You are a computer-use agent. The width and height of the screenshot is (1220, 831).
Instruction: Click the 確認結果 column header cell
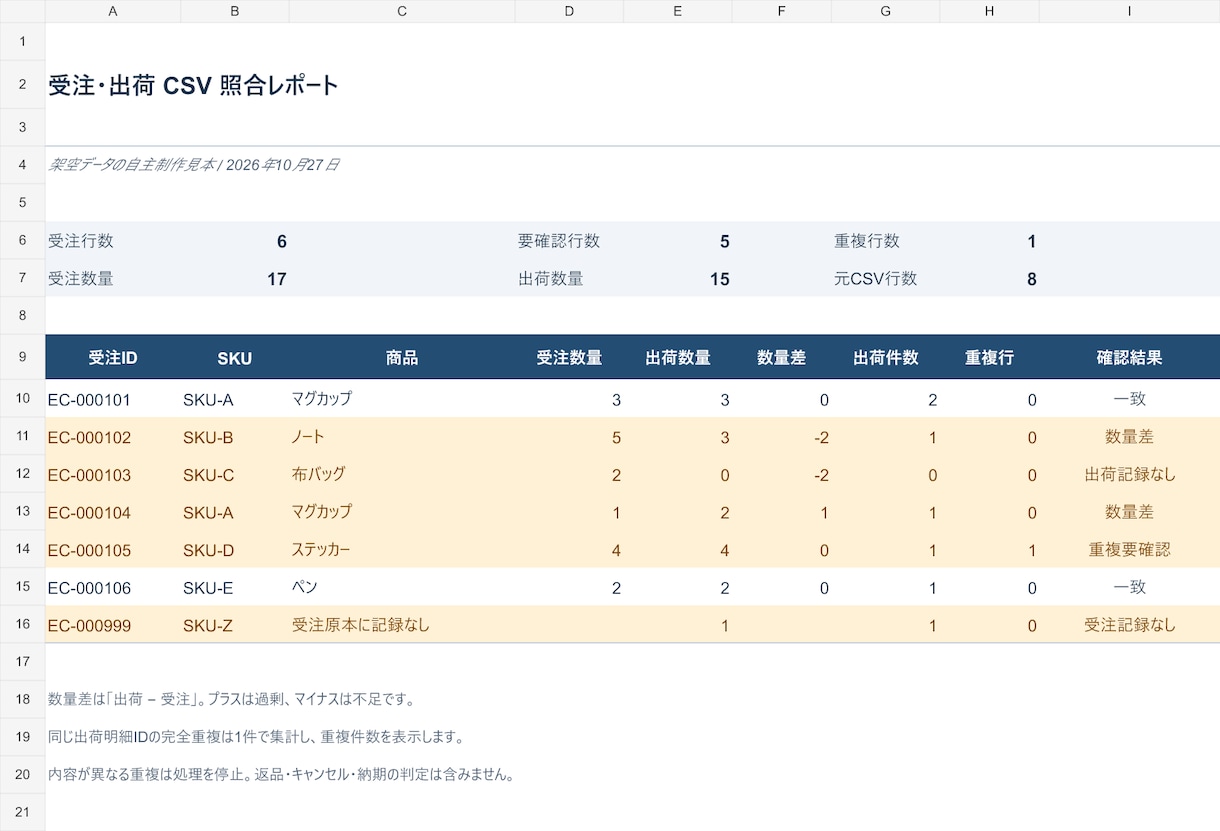coord(1130,357)
